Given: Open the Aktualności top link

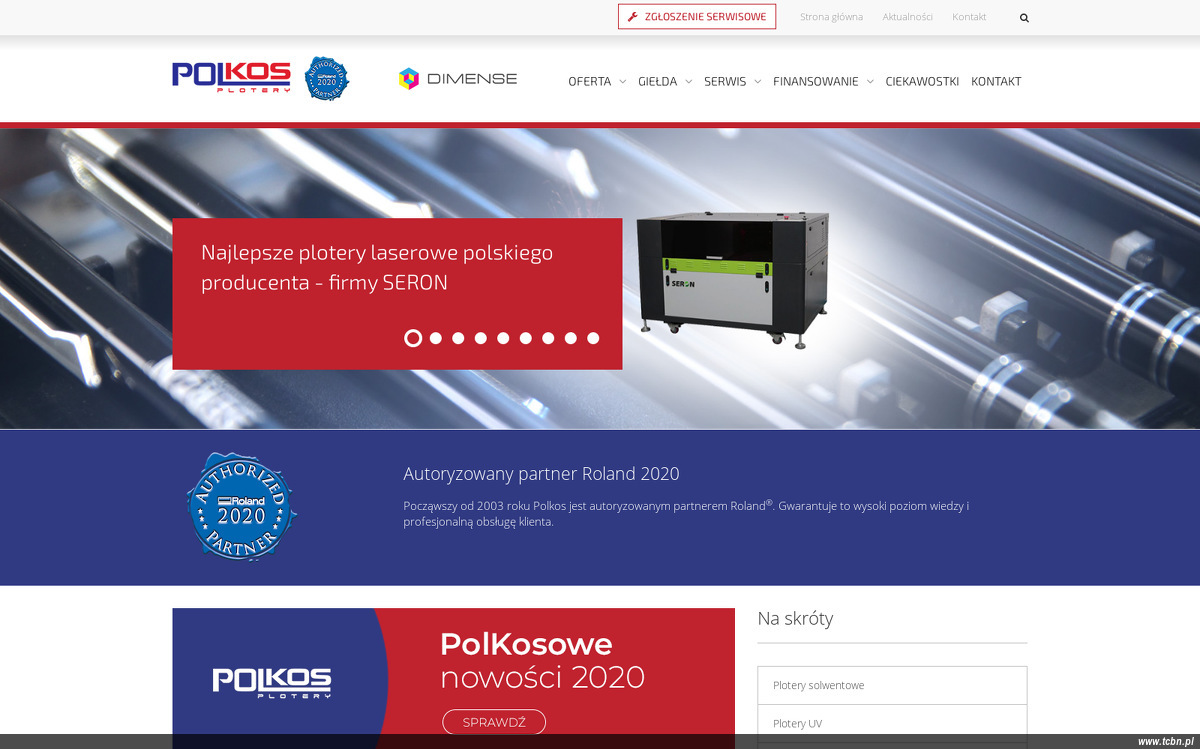Looking at the screenshot, I should click(x=907, y=17).
